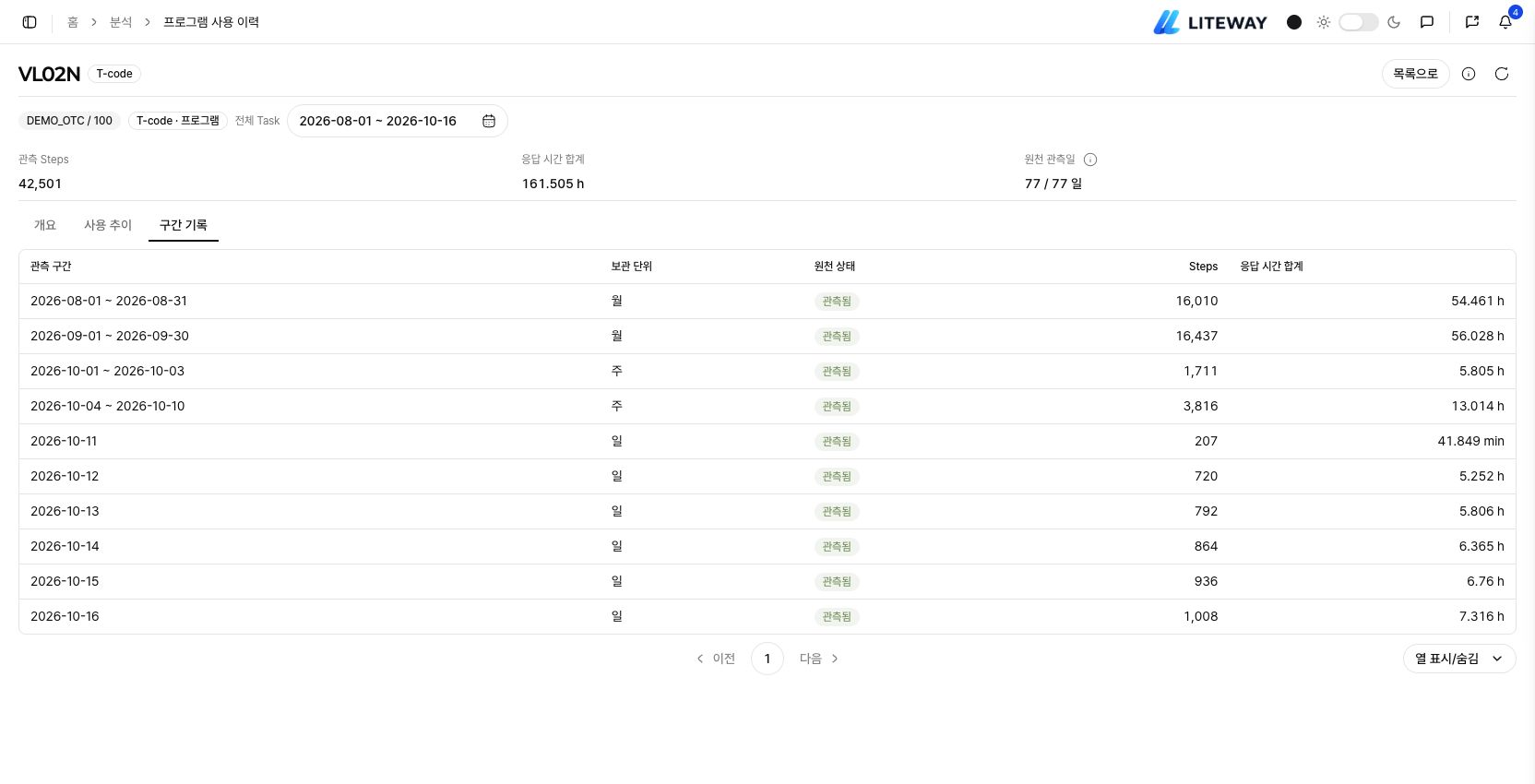Go to previous page with 이전
Image resolution: width=1535 pixels, height=784 pixels.
(x=716, y=659)
